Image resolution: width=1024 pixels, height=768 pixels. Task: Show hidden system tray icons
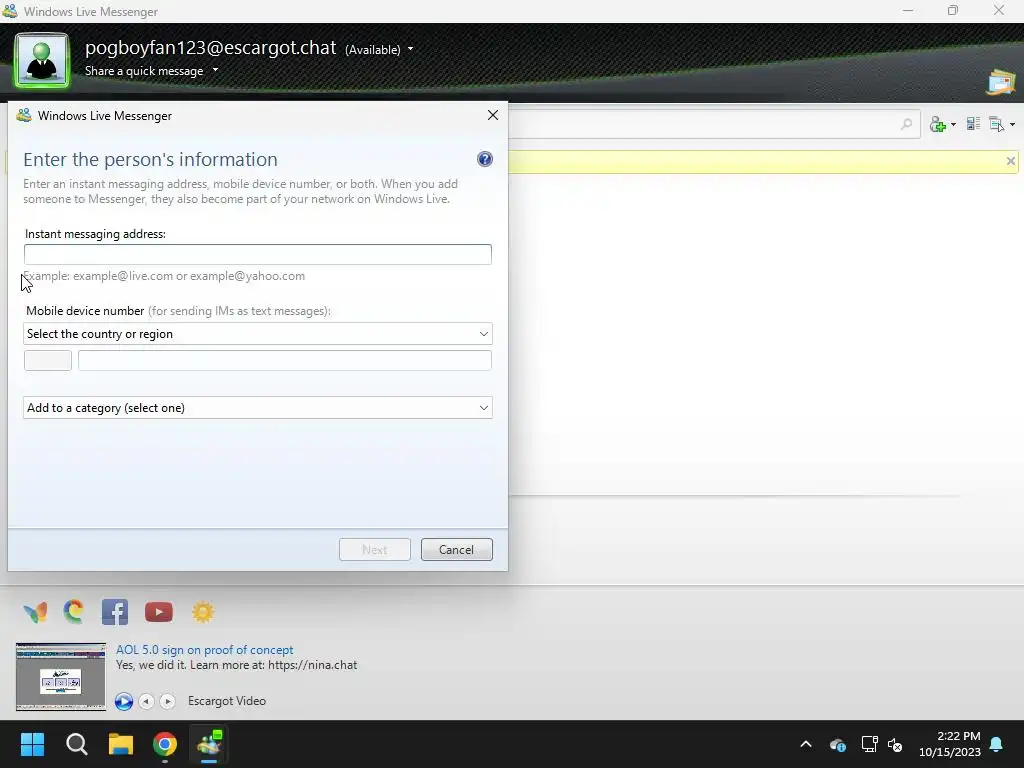coord(806,744)
